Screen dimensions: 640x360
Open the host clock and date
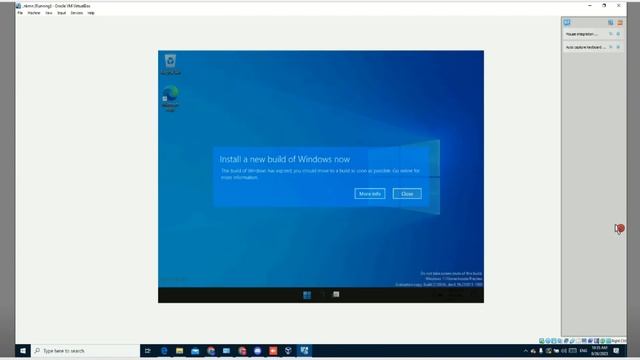[x=599, y=351]
